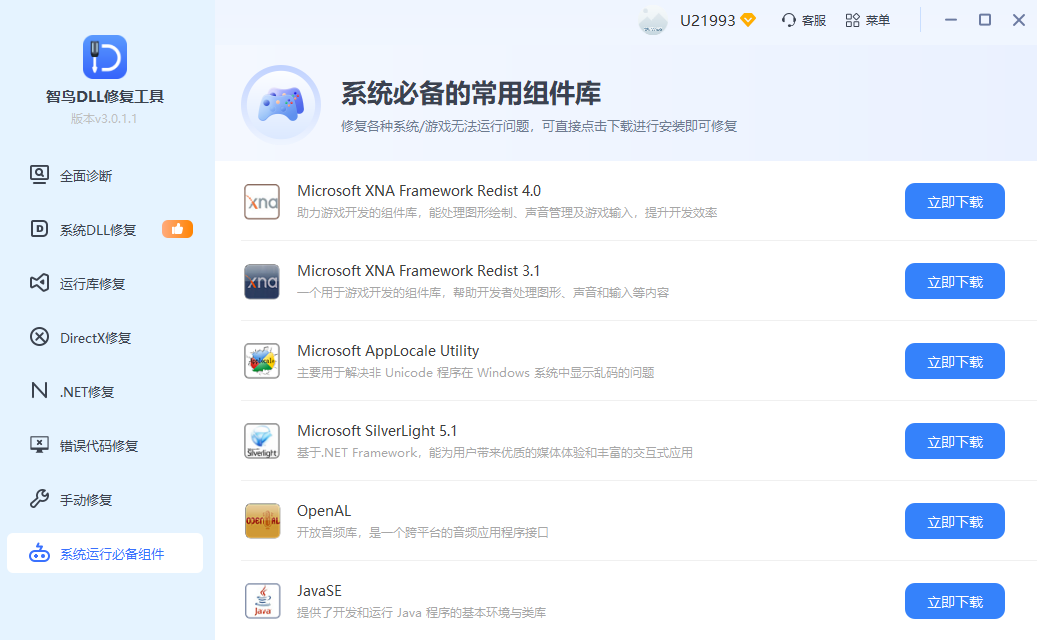Click the DirectX修复 X circle icon
The height and width of the screenshot is (640, 1037).
coord(39,337)
